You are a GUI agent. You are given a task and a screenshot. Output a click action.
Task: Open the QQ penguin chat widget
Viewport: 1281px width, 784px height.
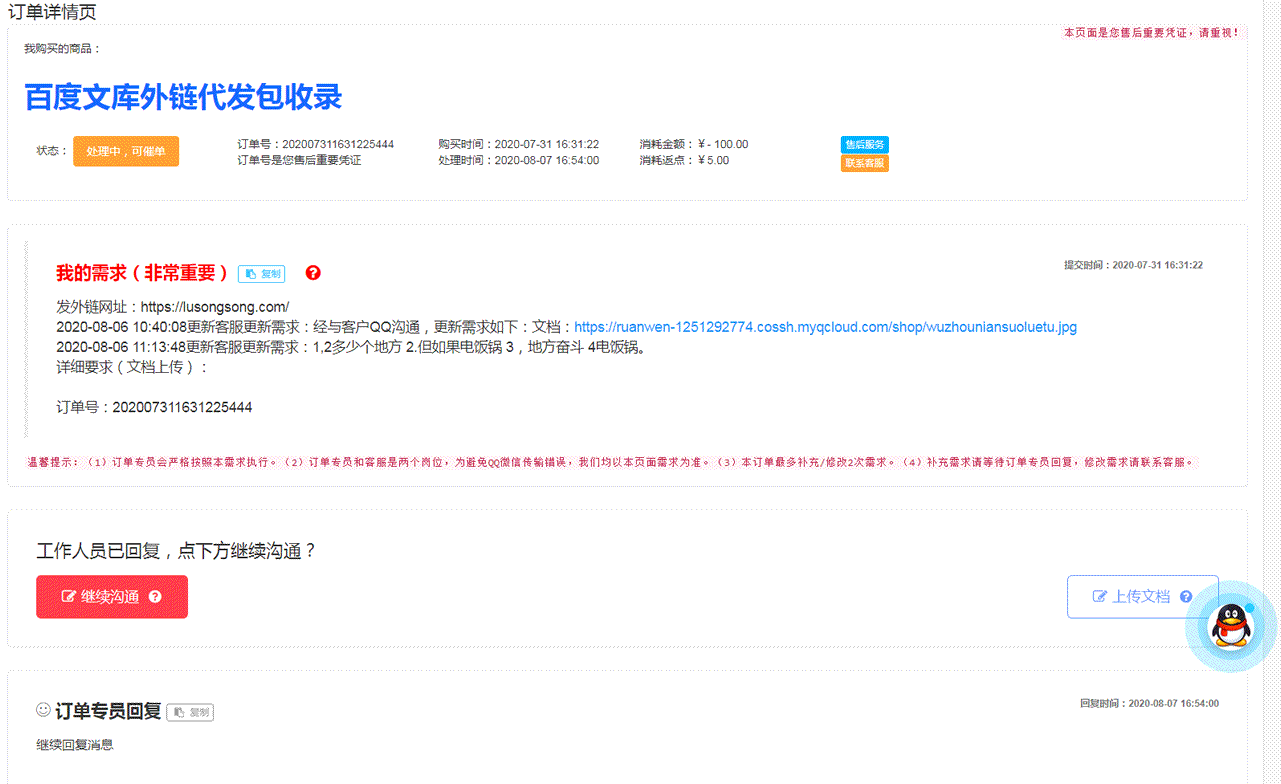click(1230, 626)
